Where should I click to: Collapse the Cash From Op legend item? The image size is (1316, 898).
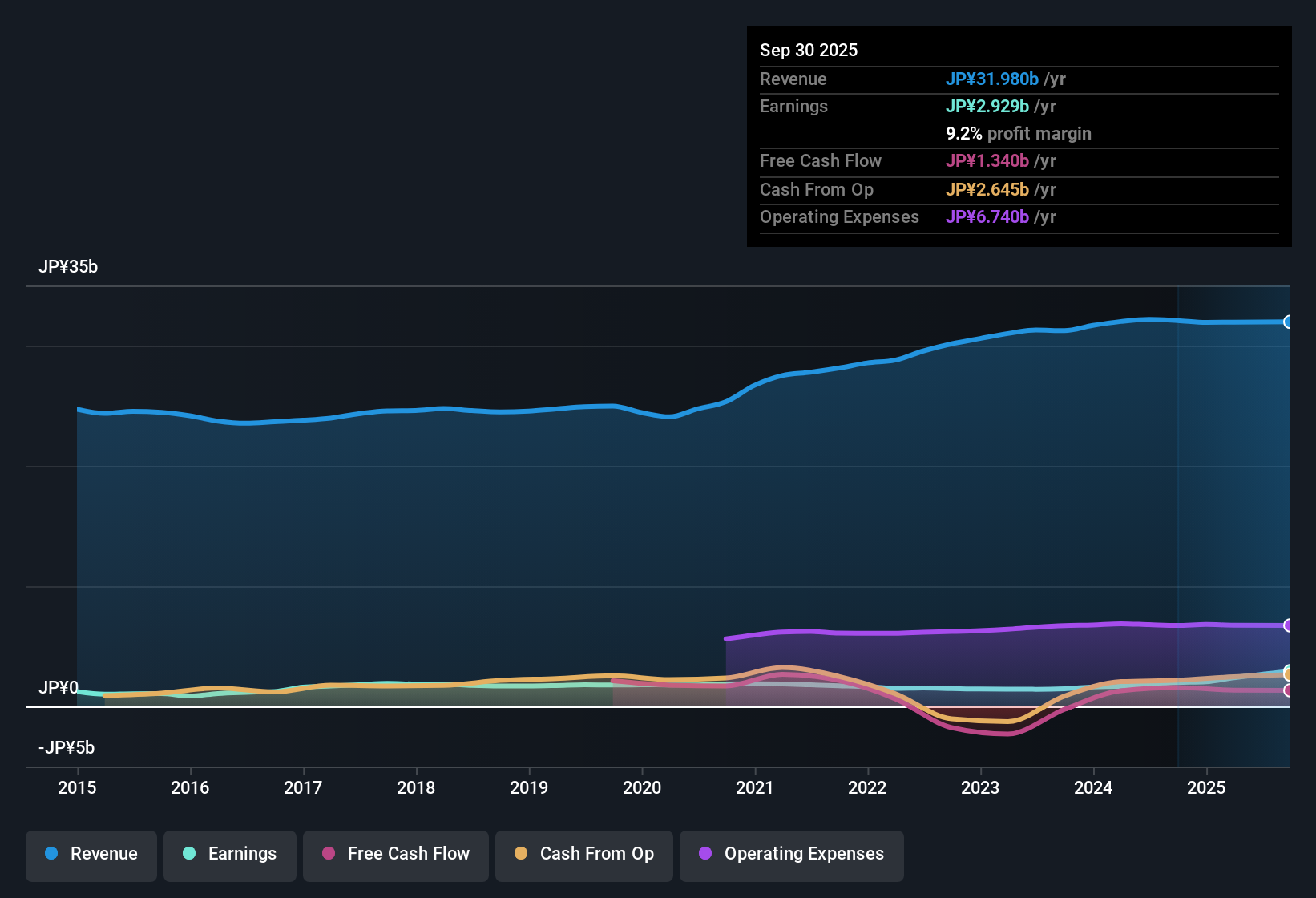point(583,854)
